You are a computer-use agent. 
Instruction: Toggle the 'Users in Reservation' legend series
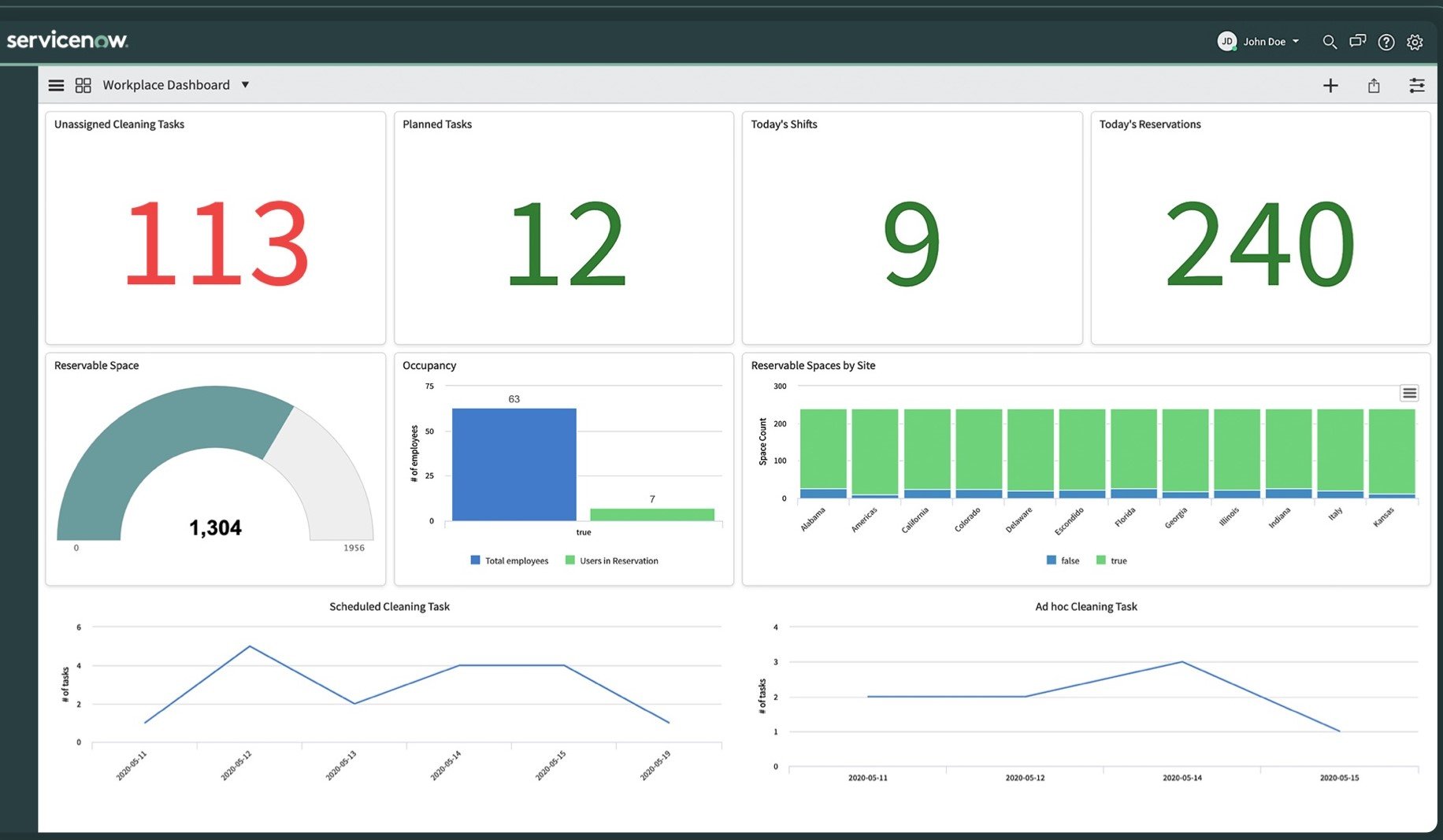pyautogui.click(x=611, y=561)
